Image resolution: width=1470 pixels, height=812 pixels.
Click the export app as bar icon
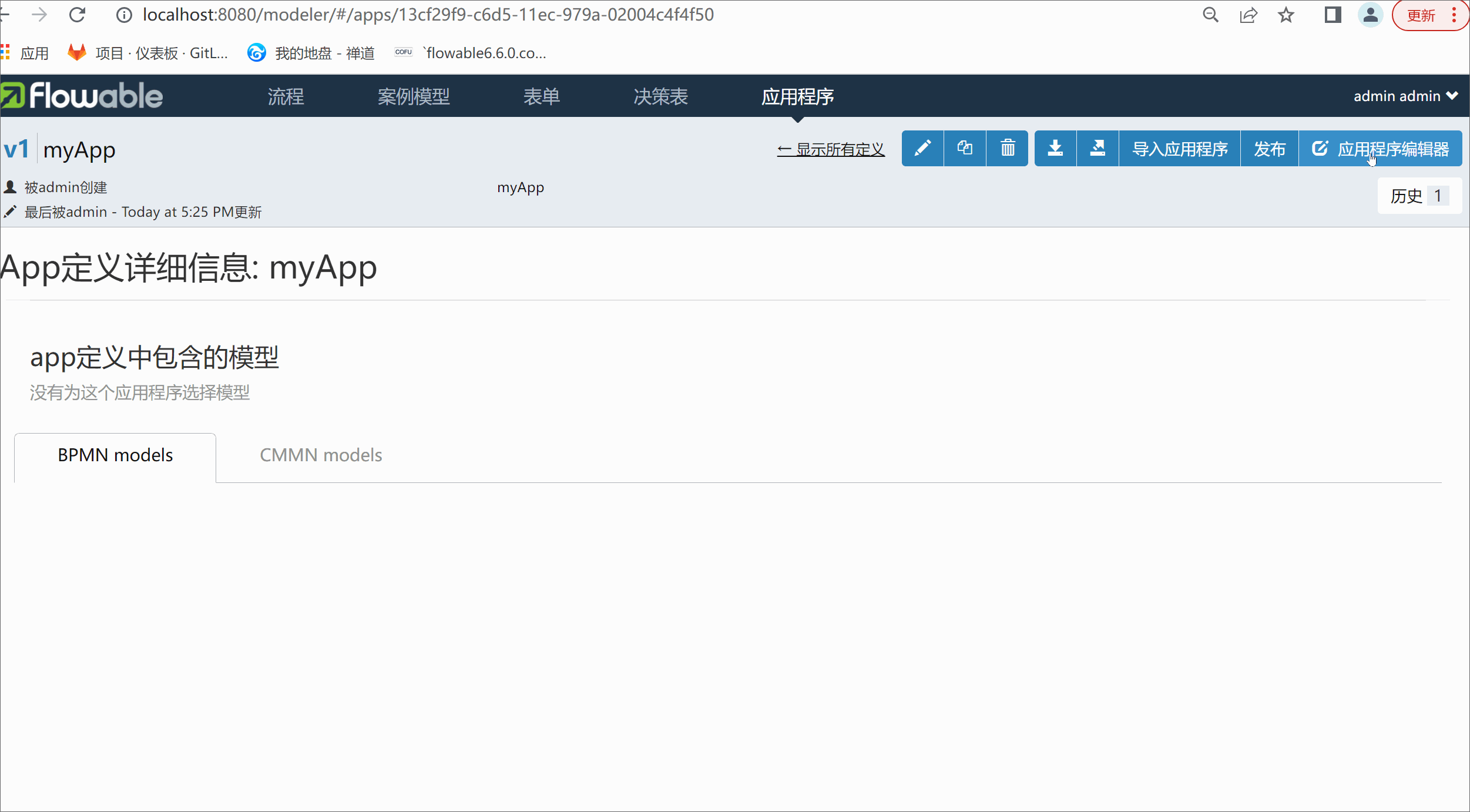tap(1098, 149)
